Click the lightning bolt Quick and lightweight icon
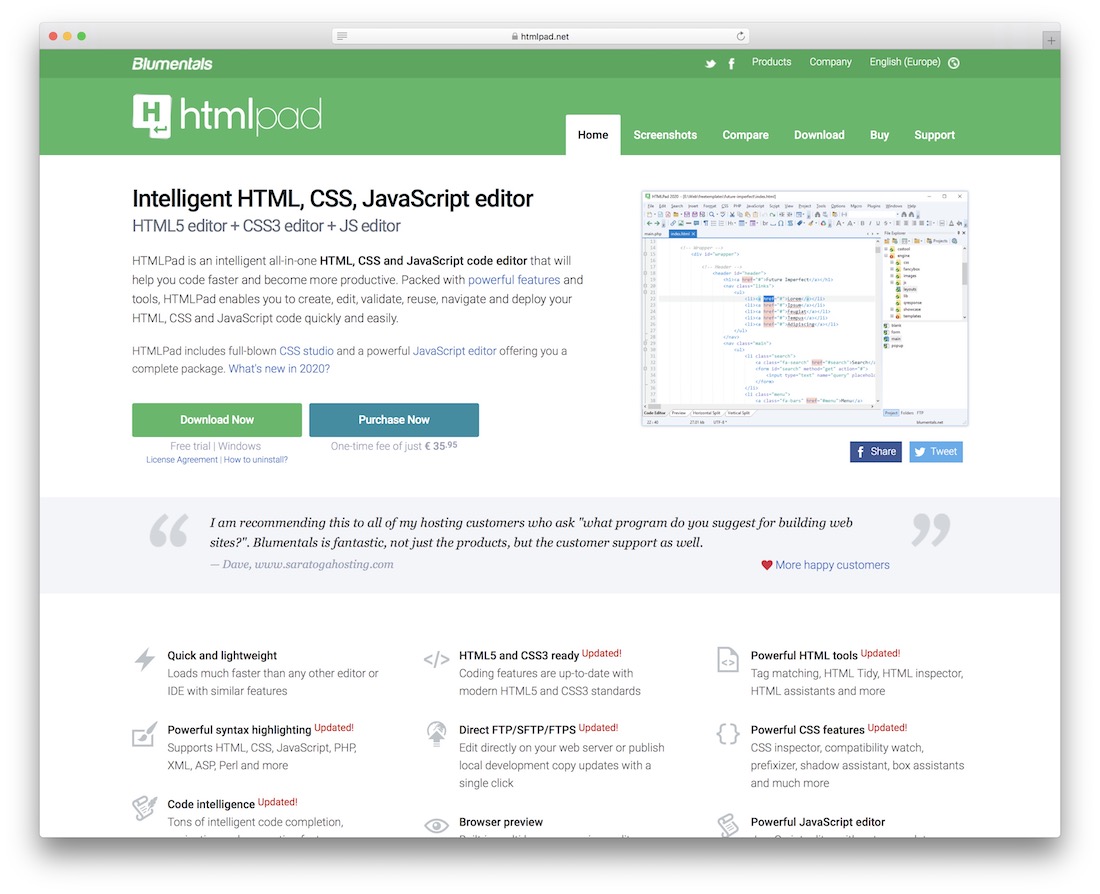Screen dimensions: 1100x894 coord(145,660)
